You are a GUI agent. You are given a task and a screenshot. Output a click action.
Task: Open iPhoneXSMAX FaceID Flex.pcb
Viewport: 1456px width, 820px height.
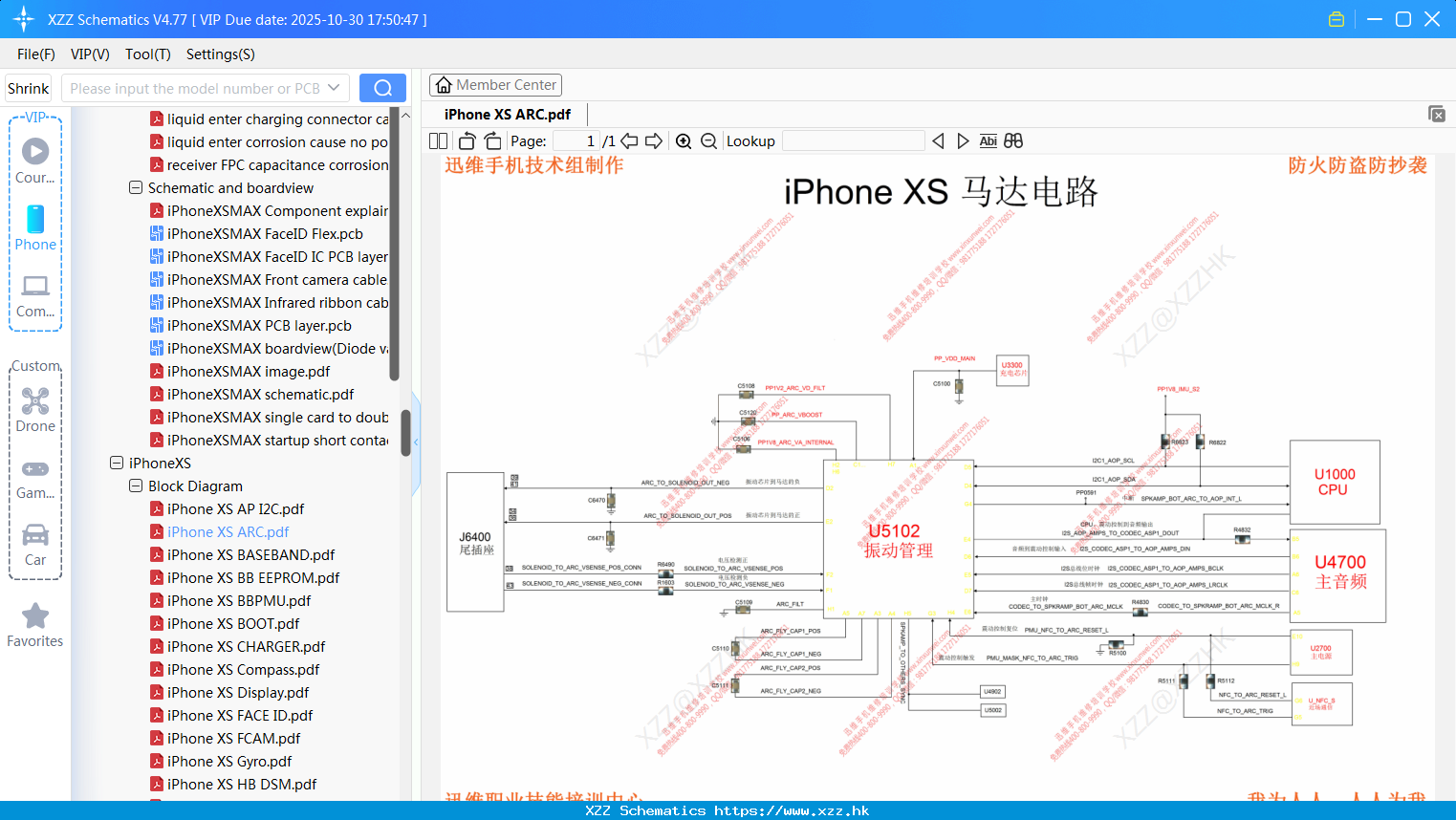point(265,233)
